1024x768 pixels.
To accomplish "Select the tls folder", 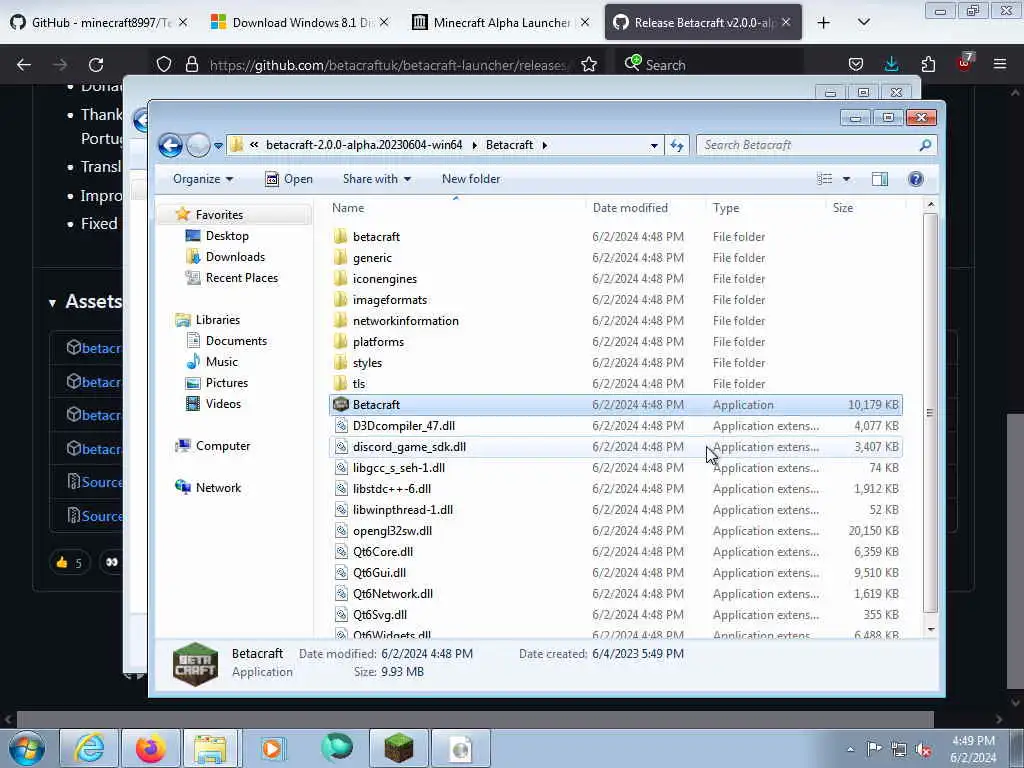I will [x=359, y=383].
